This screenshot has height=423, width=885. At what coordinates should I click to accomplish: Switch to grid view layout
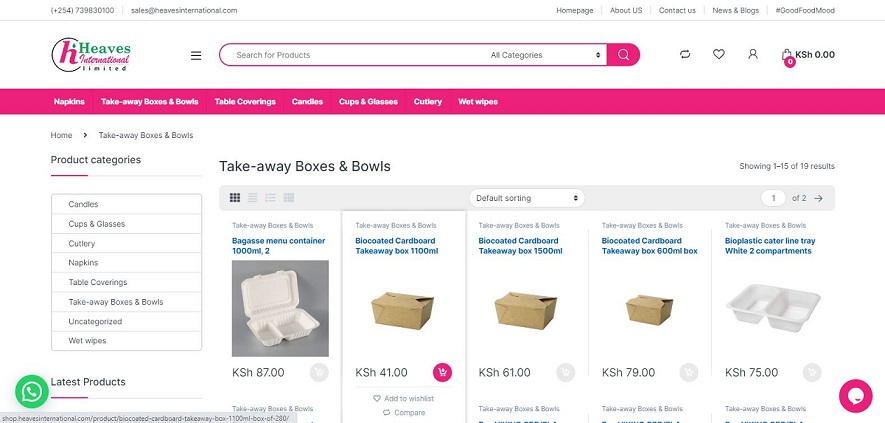pos(235,198)
